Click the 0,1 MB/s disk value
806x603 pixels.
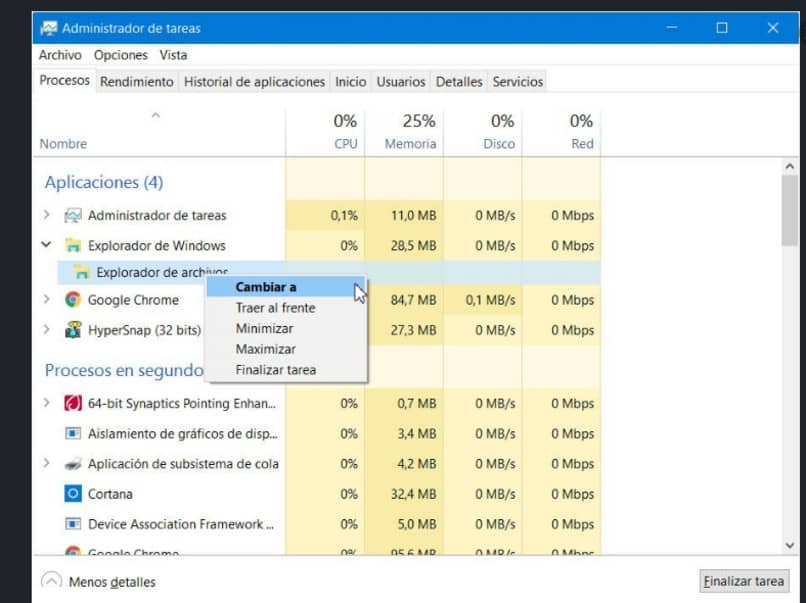(x=490, y=300)
